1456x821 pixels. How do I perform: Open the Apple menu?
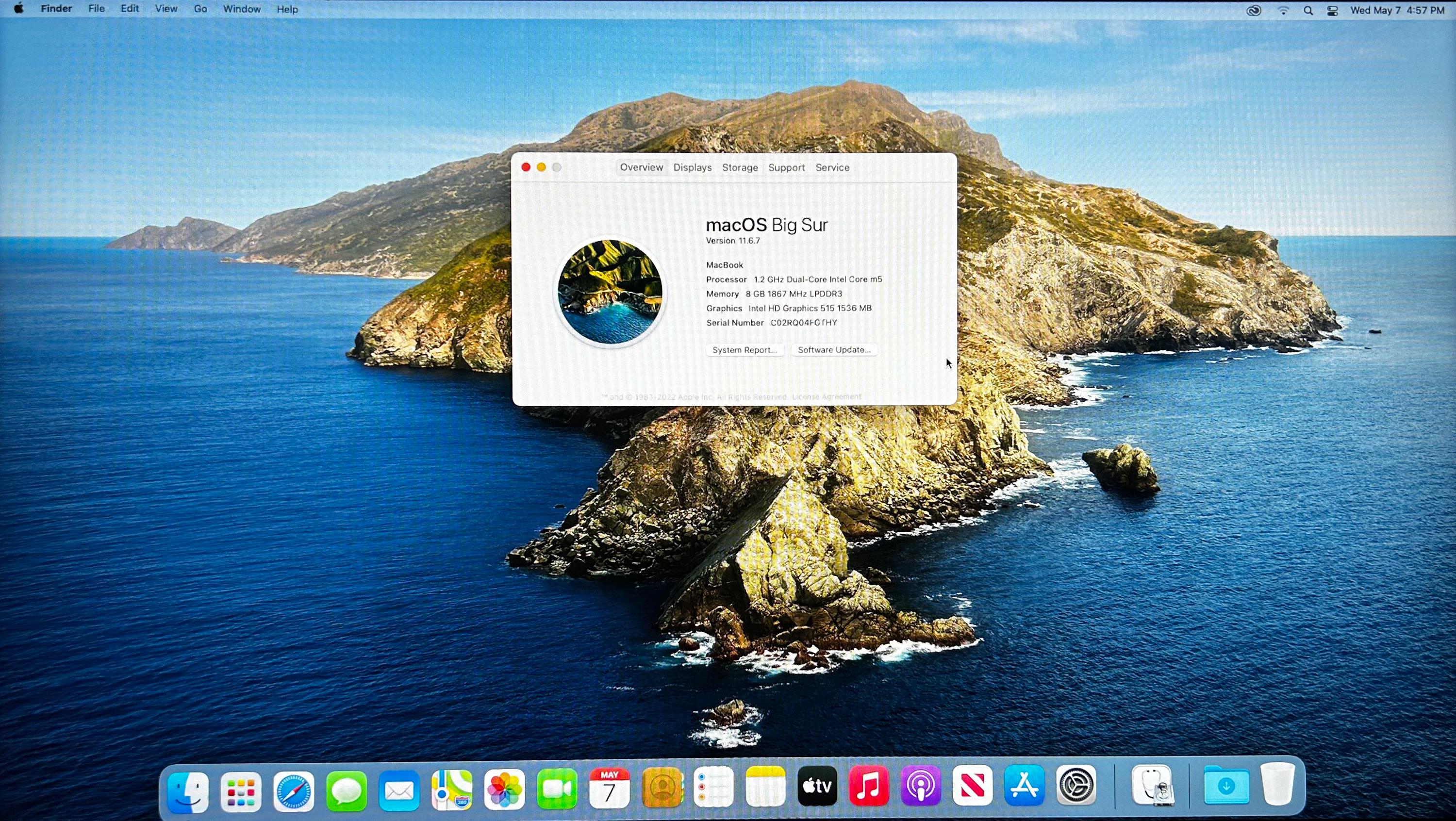tap(18, 9)
